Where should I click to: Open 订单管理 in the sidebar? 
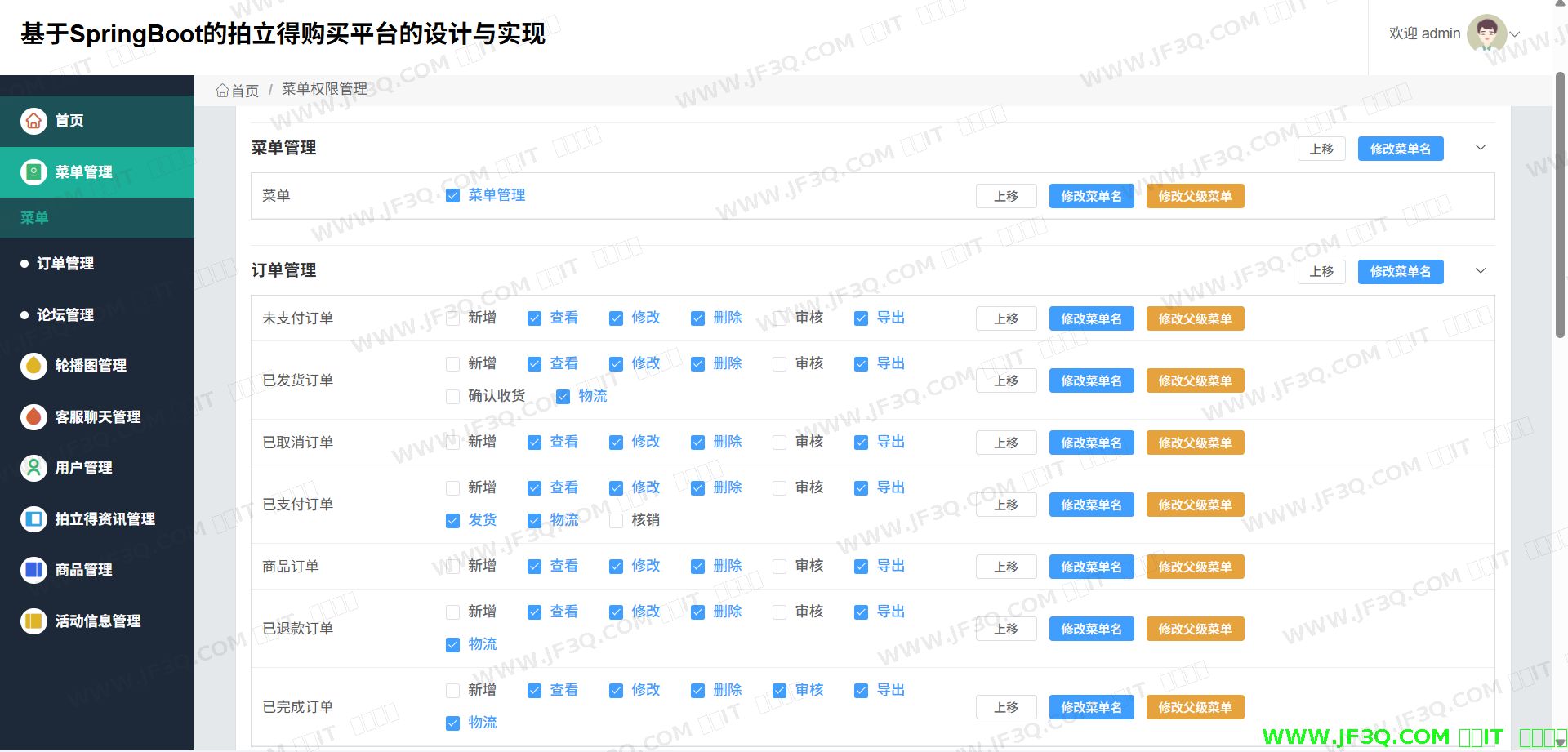(65, 264)
